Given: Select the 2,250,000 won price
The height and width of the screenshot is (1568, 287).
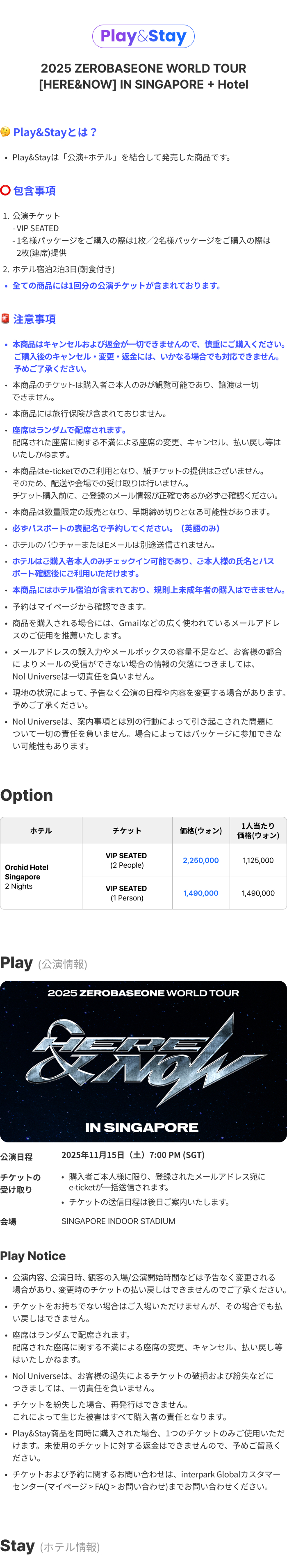Looking at the screenshot, I should 200,860.
